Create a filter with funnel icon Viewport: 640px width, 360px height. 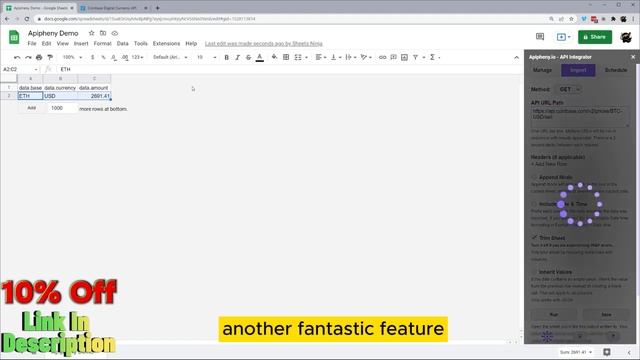(x=416, y=58)
